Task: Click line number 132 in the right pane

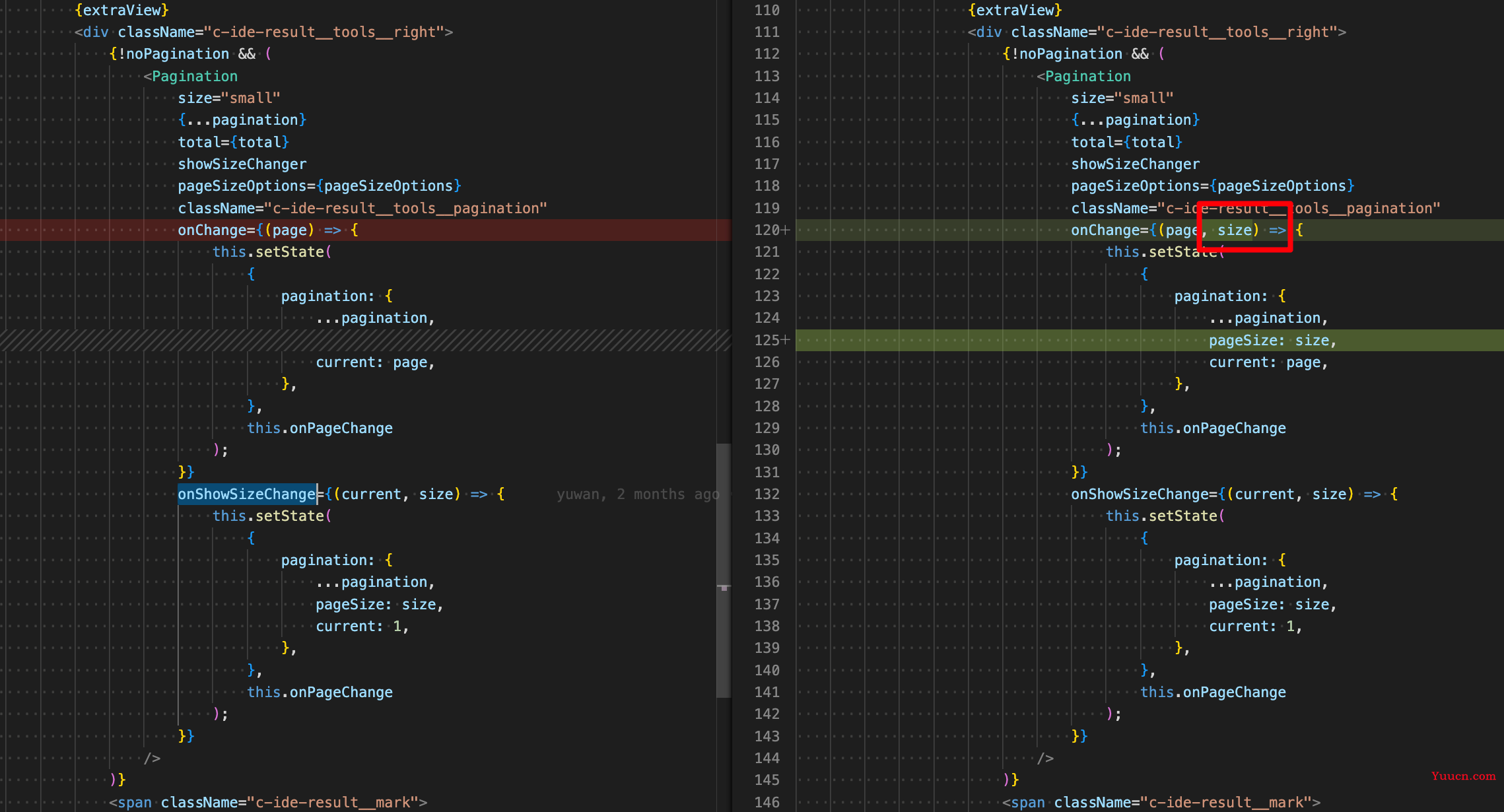Action: (x=767, y=494)
